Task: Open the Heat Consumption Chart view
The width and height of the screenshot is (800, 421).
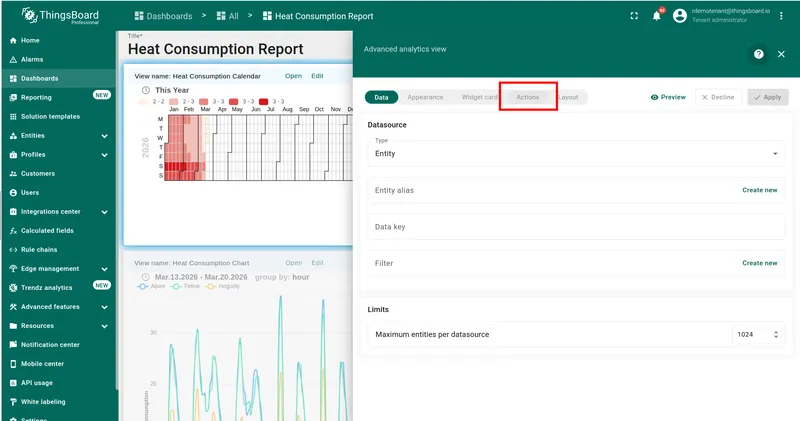Action: click(293, 263)
